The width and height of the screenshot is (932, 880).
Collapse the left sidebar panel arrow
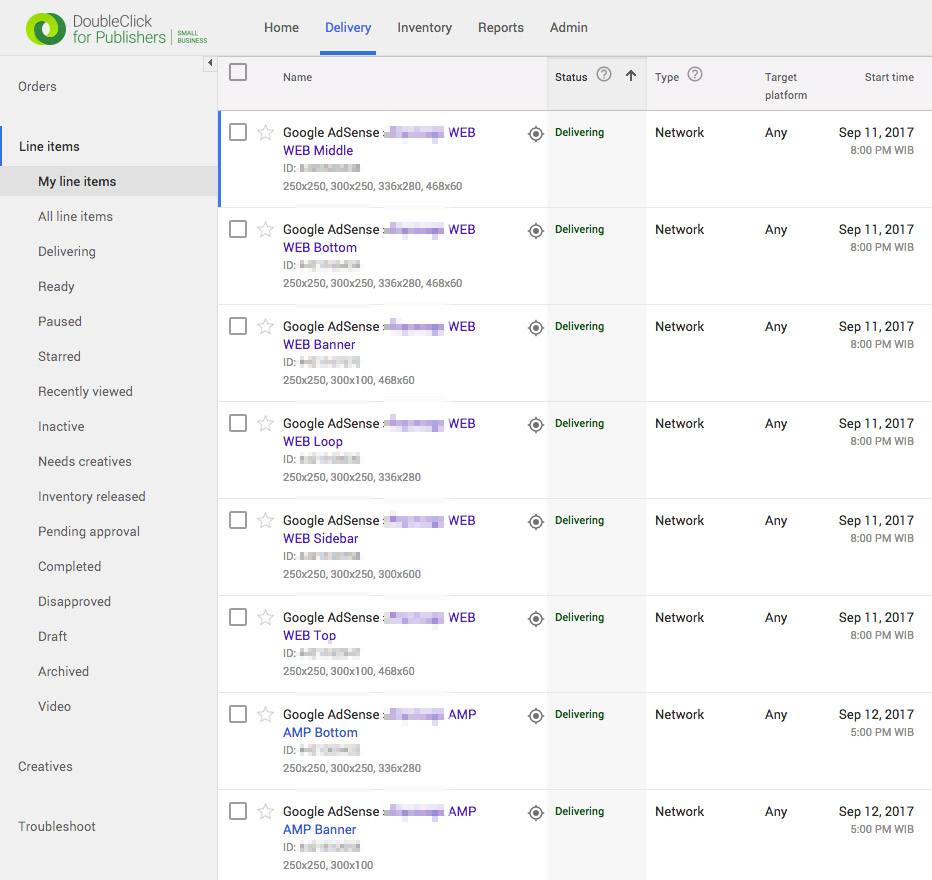tap(210, 63)
